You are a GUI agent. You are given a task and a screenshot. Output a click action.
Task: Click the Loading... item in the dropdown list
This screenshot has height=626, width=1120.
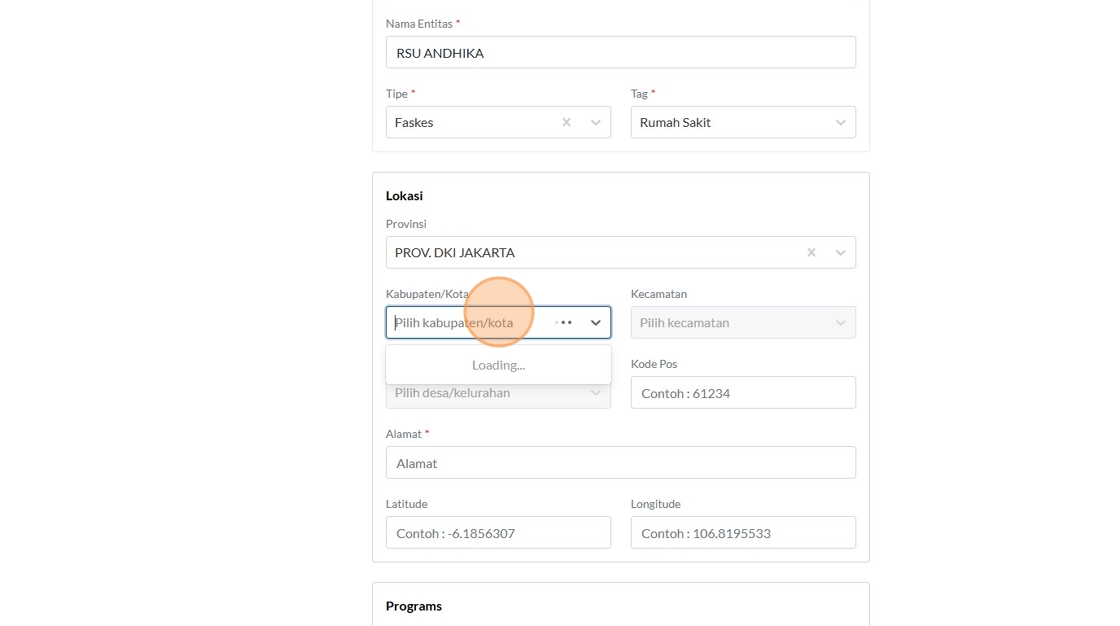pos(498,365)
